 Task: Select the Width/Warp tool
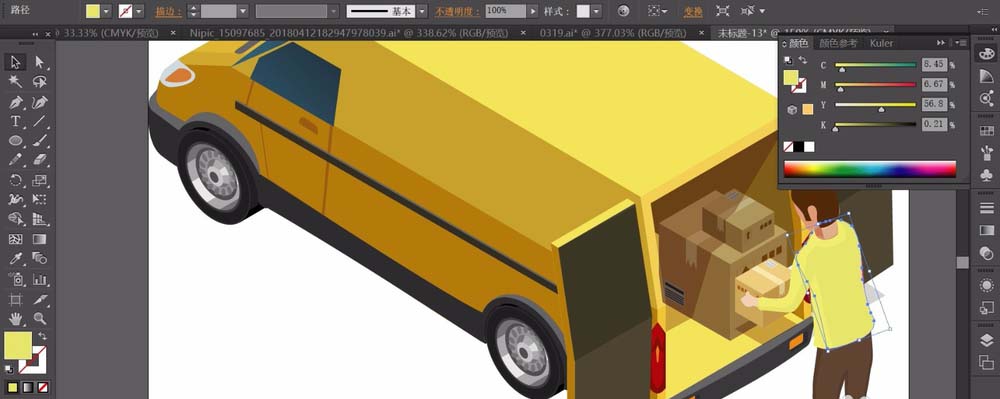pos(15,200)
